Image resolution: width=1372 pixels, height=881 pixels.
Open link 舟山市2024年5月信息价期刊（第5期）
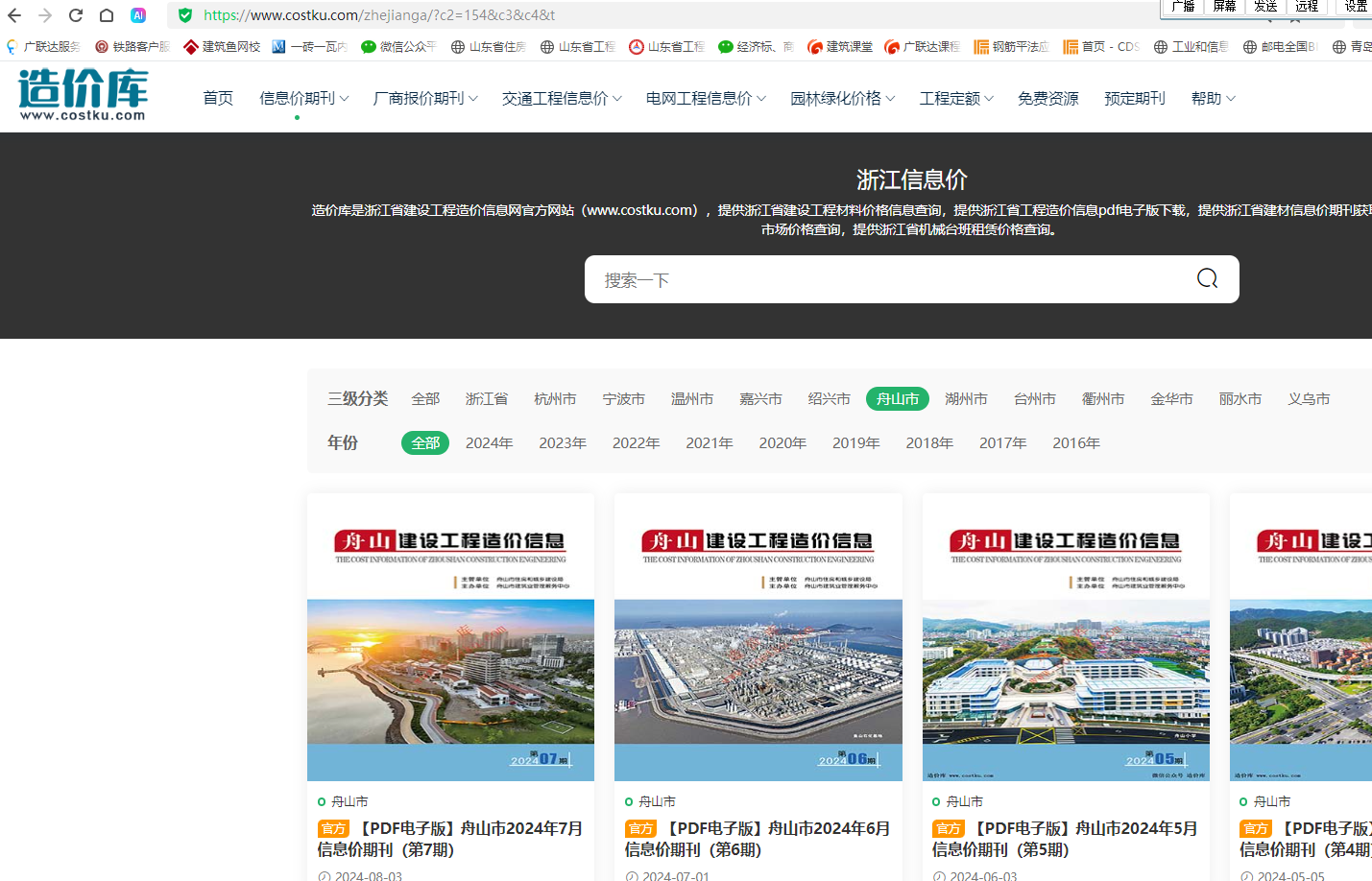pos(1066,839)
